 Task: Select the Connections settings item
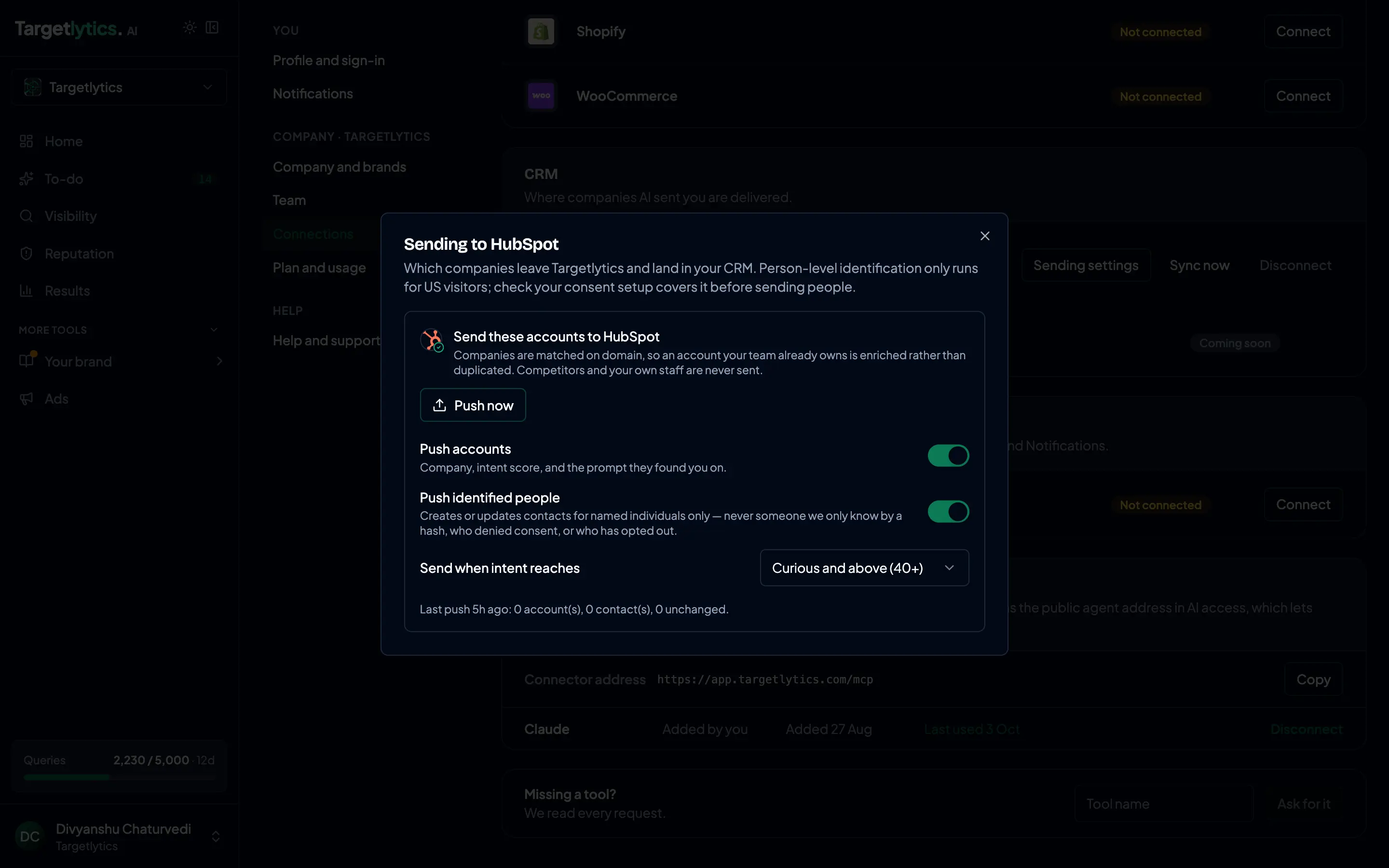pos(313,234)
